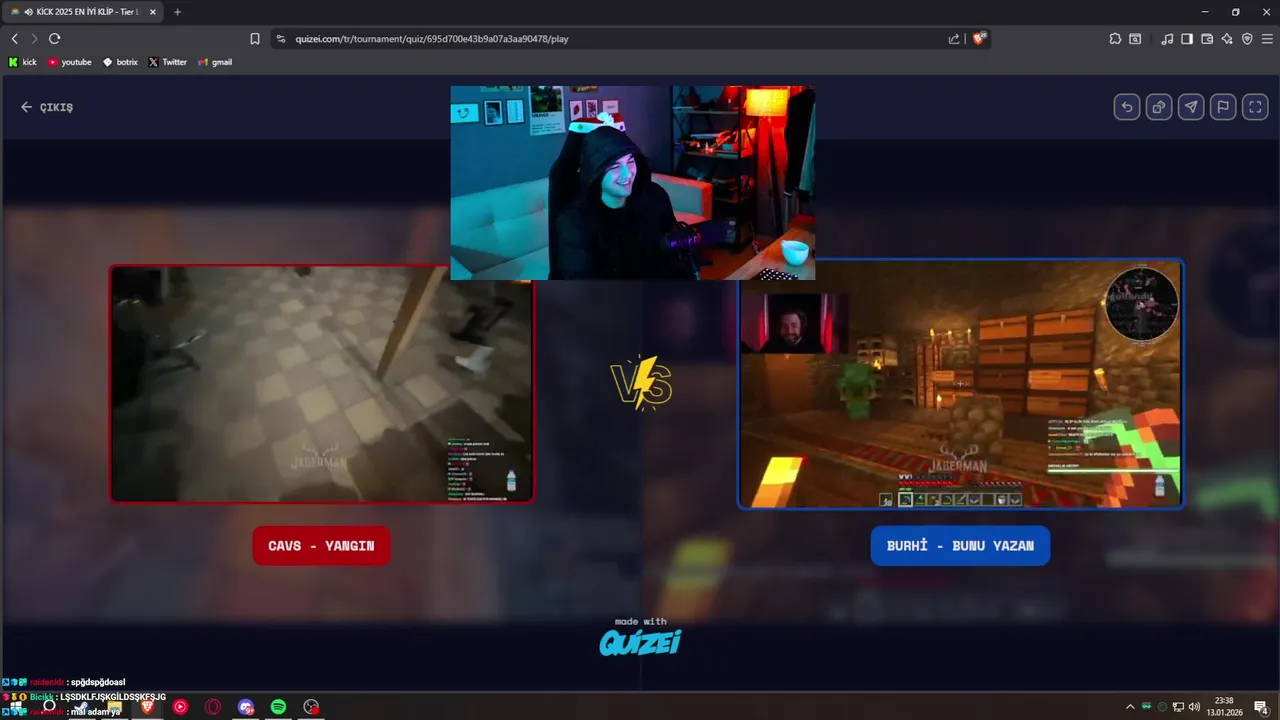The height and width of the screenshot is (720, 1280).
Task: Open the Twitter bookmark
Action: (x=167, y=62)
